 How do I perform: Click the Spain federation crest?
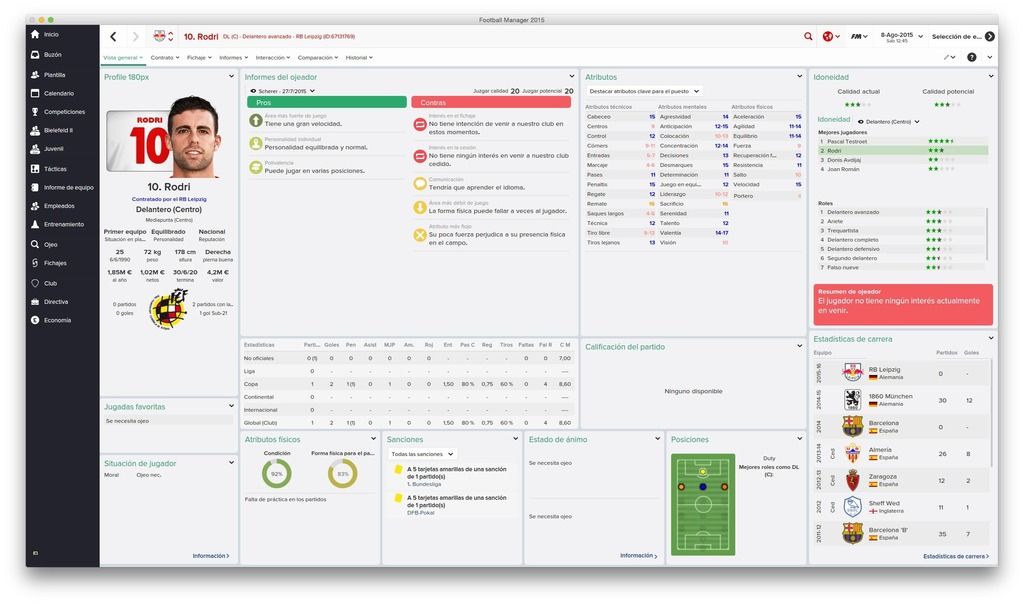(168, 308)
